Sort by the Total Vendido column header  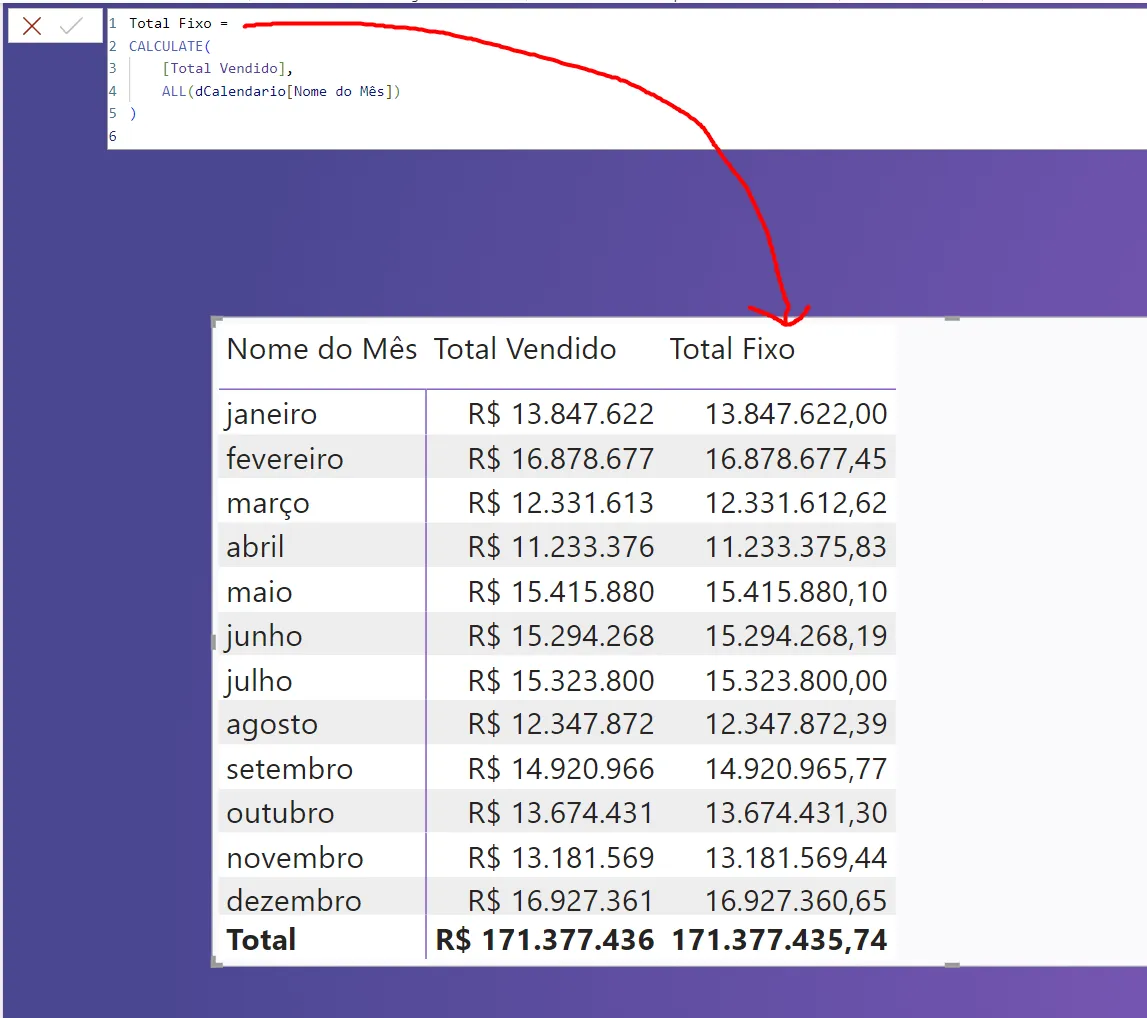[525, 349]
